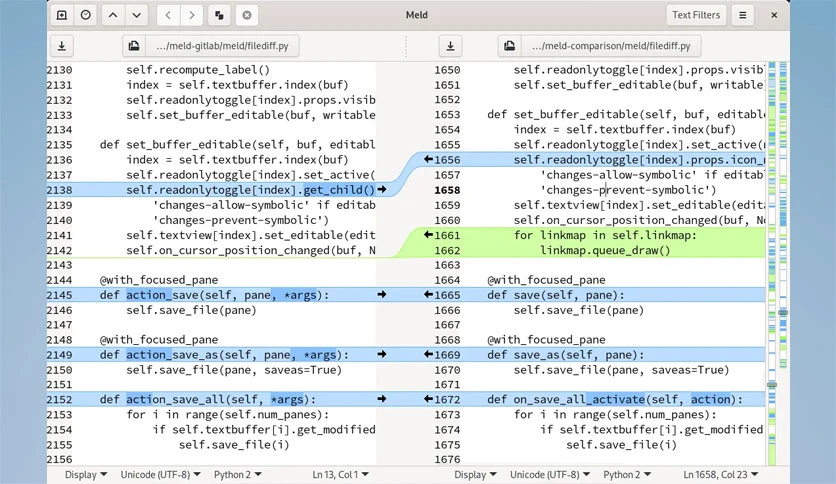
Task: Click the right chevron navigation button
Action: coord(192,15)
